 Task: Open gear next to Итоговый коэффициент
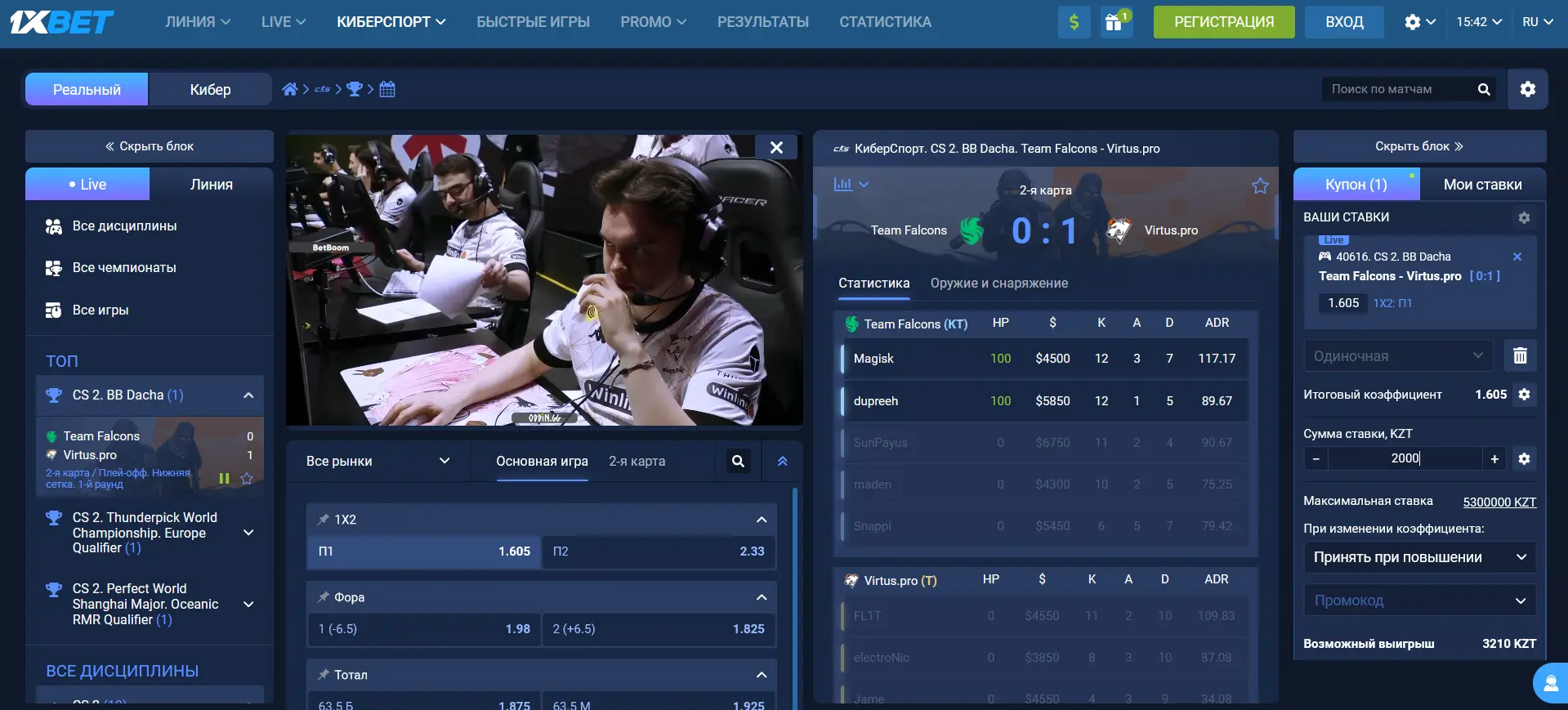[x=1524, y=395]
